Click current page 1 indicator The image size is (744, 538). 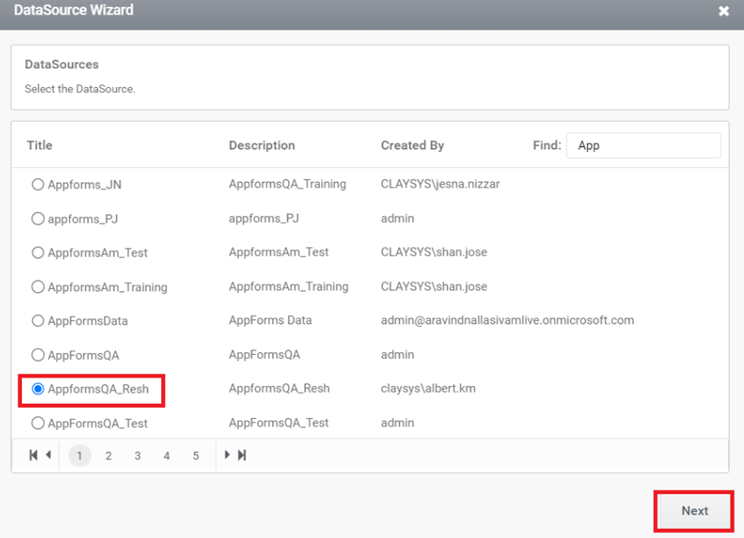tap(80, 456)
